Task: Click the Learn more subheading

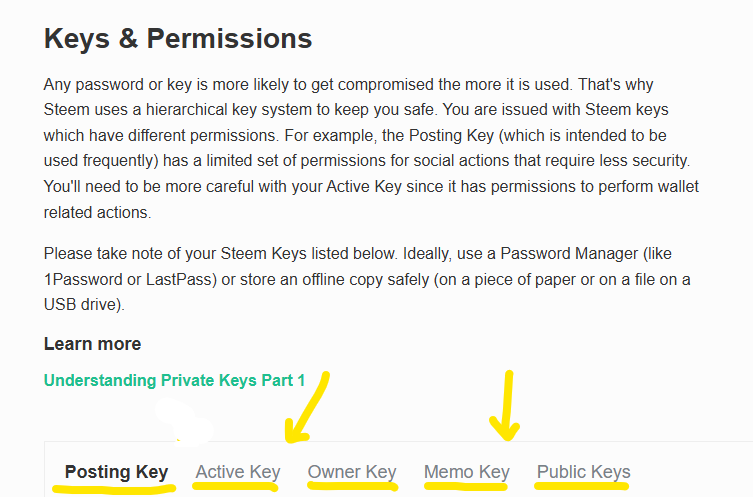Action: [92, 344]
